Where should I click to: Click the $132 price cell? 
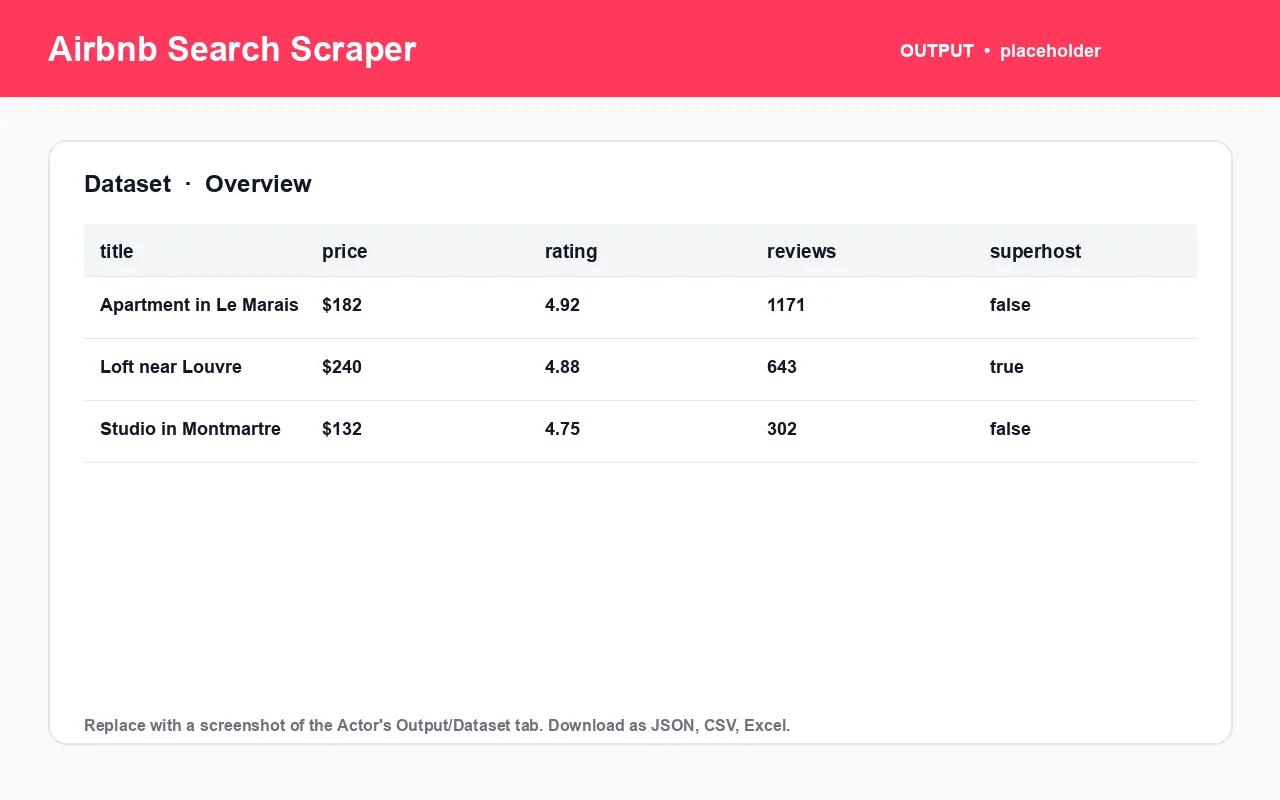[342, 429]
